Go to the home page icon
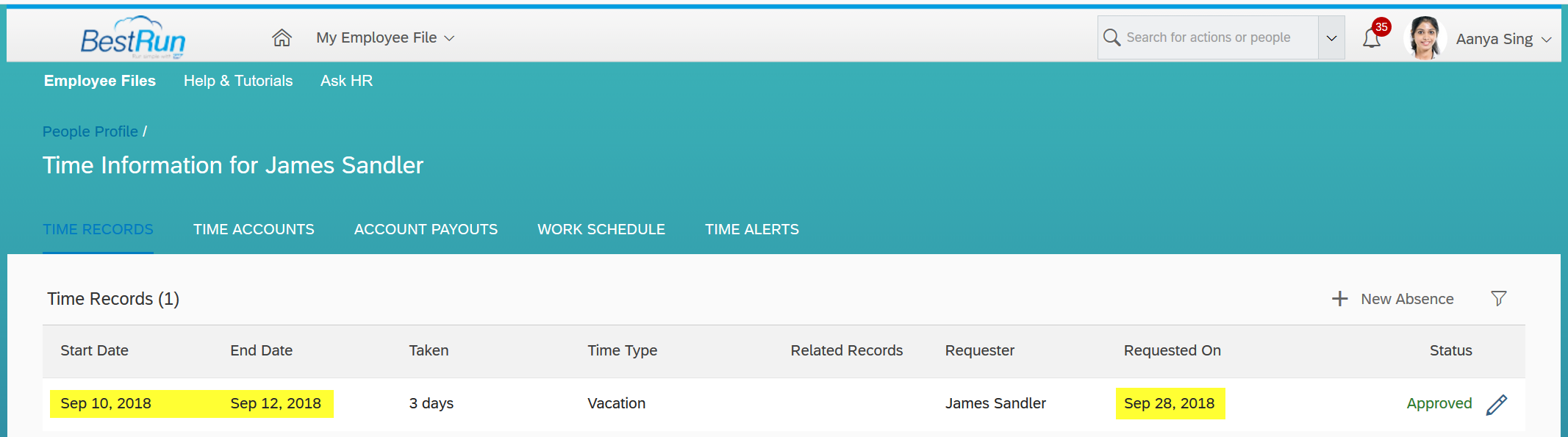 point(282,37)
